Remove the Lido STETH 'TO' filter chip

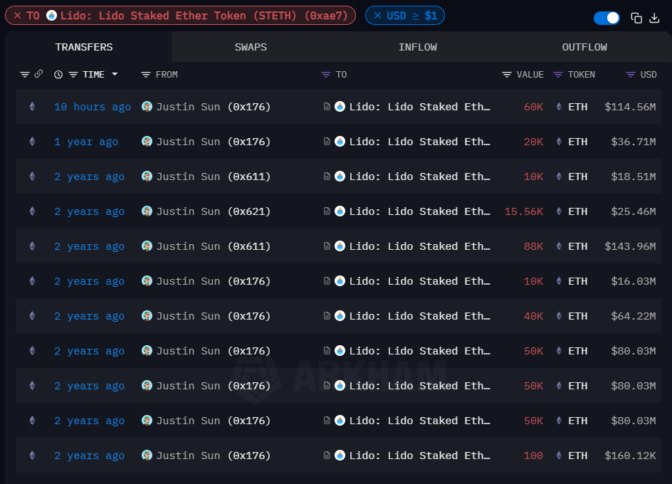click(18, 16)
